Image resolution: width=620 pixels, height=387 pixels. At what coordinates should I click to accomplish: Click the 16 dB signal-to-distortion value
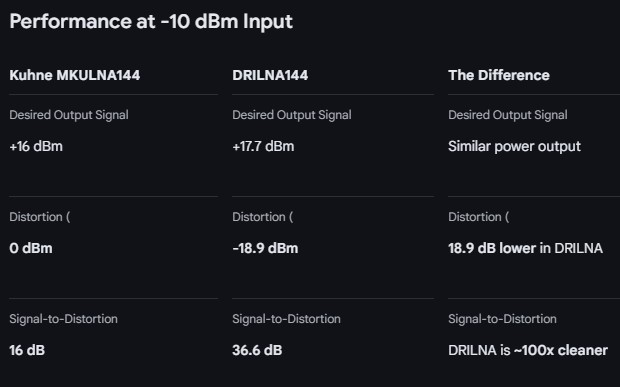pyautogui.click(x=27, y=350)
